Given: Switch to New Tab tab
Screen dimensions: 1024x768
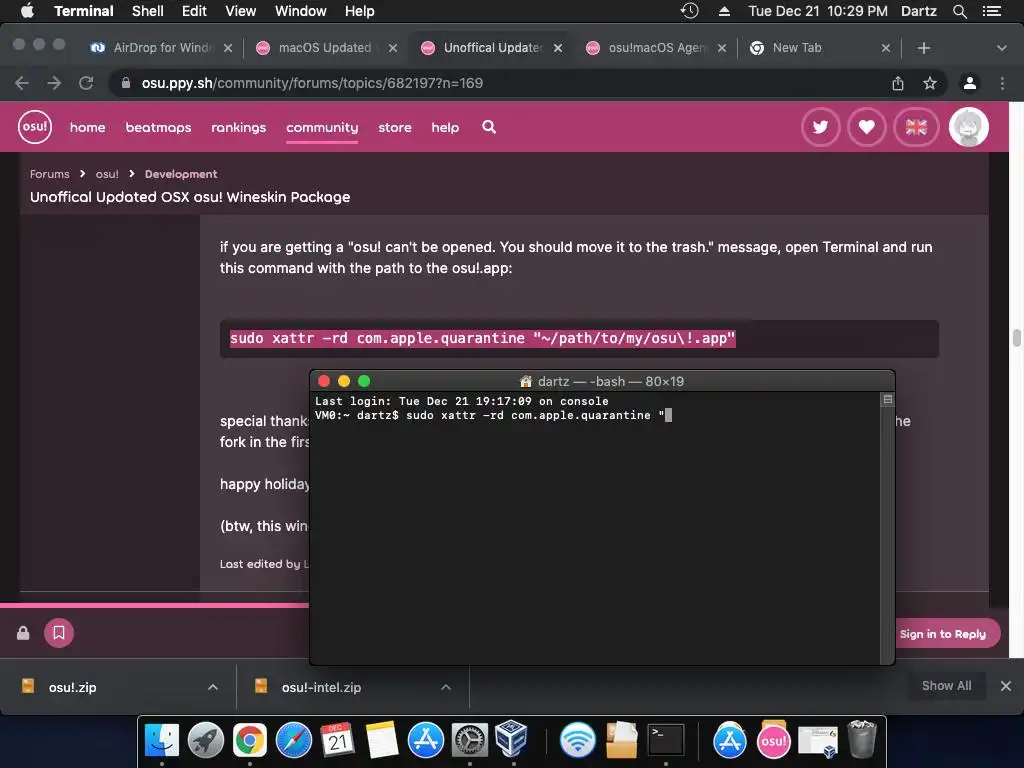Looking at the screenshot, I should coord(820,48).
